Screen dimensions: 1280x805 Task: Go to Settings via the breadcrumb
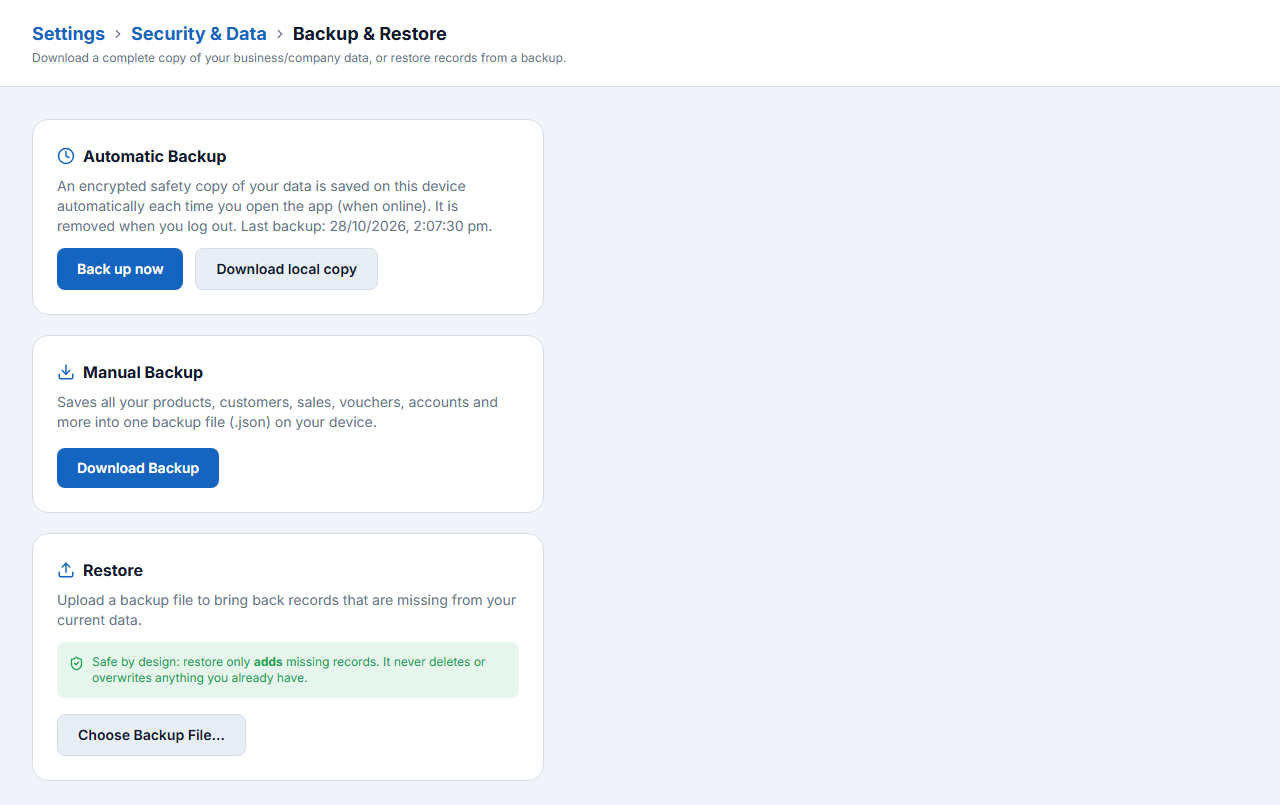(x=68, y=34)
